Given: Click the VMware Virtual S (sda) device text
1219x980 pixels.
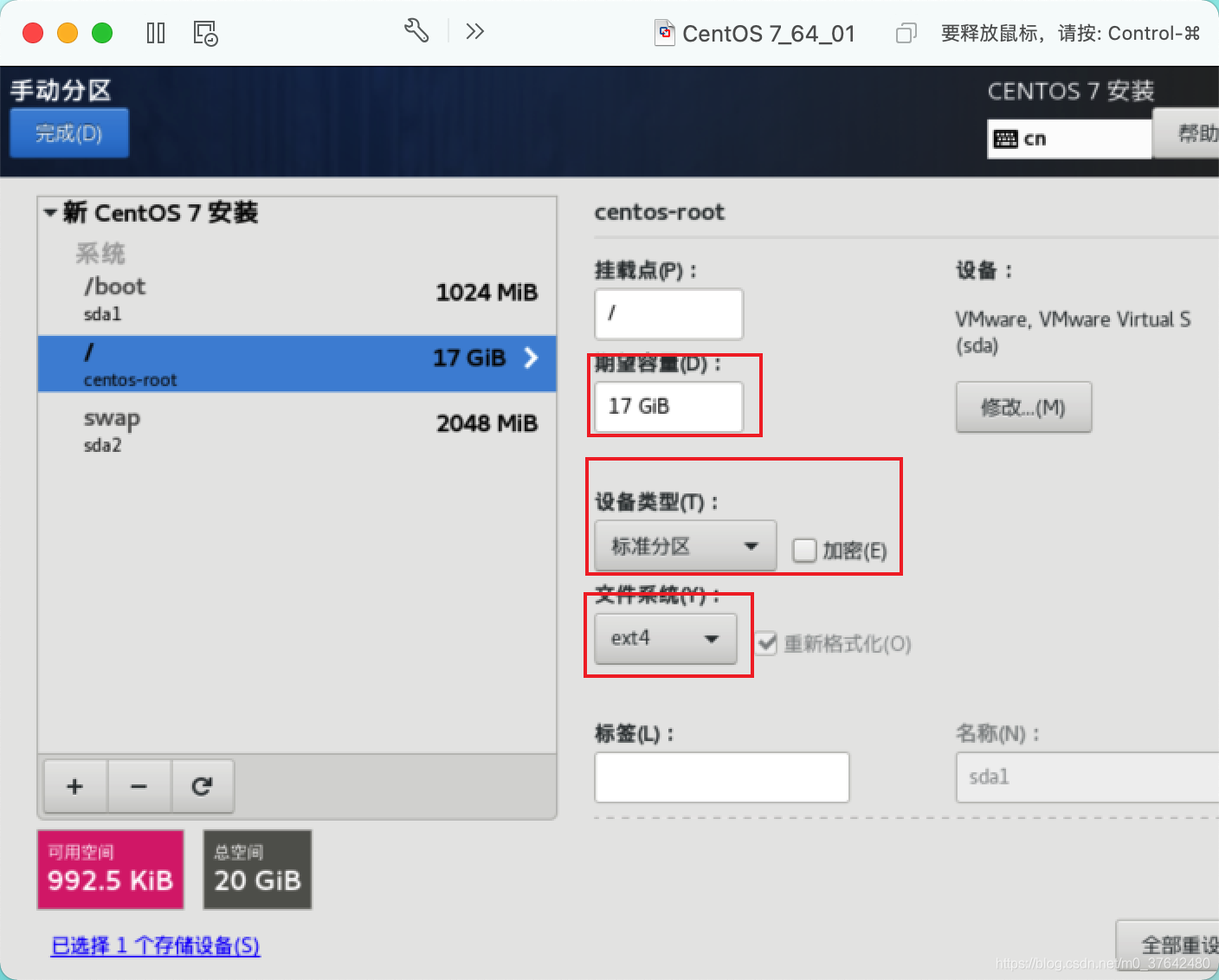Looking at the screenshot, I should pyautogui.click(x=1073, y=332).
